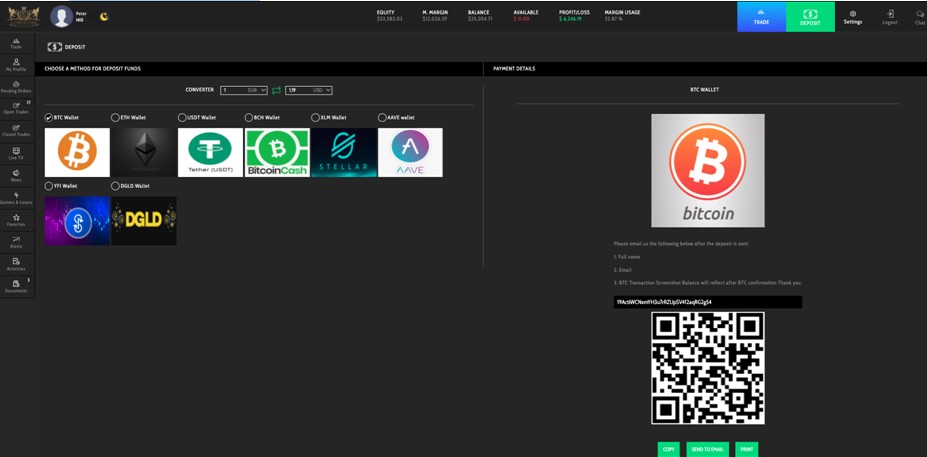
Task: Click the BitcoinCash thumbnail
Action: click(277, 153)
